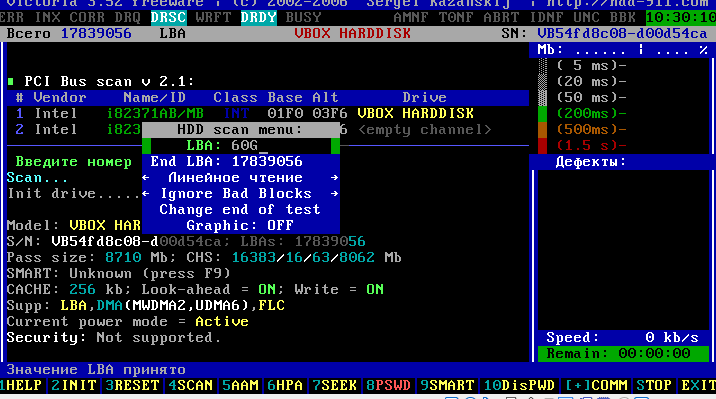The width and height of the screenshot is (716, 399).
Task: Click the LBA: 60G input field
Action: click(x=241, y=146)
